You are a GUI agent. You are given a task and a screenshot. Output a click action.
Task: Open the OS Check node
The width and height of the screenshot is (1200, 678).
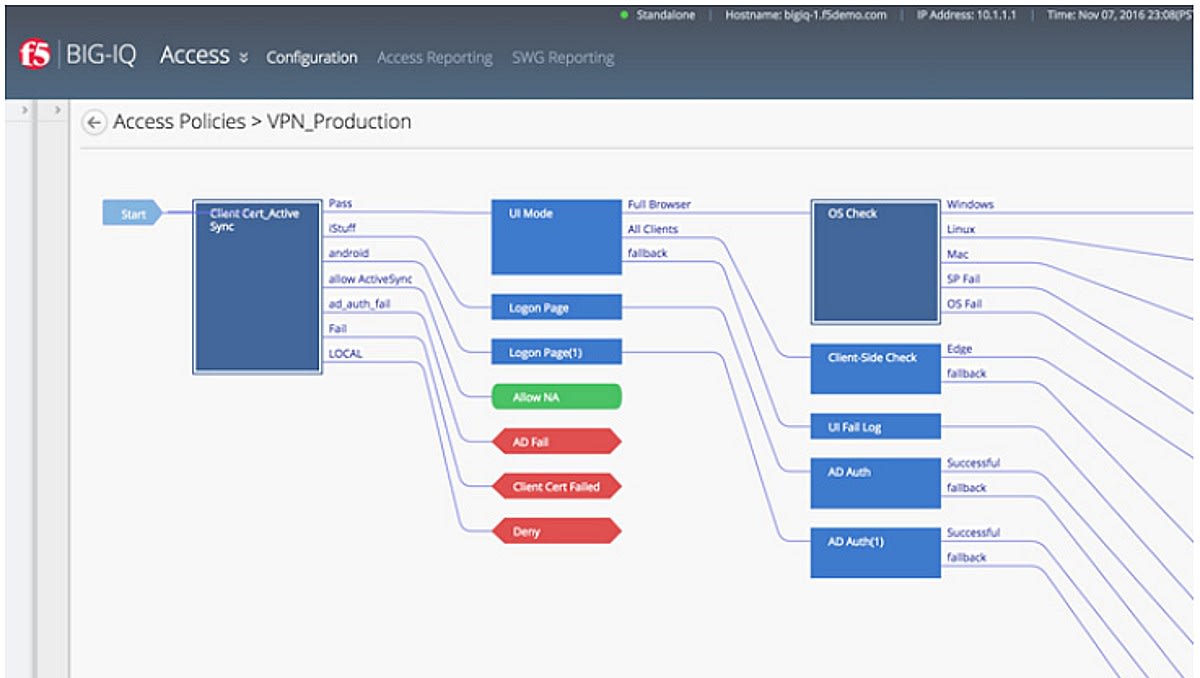(876, 261)
